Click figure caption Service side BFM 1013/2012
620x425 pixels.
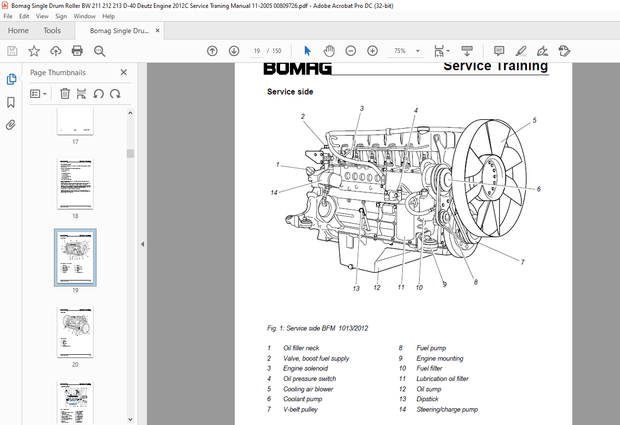pos(317,328)
